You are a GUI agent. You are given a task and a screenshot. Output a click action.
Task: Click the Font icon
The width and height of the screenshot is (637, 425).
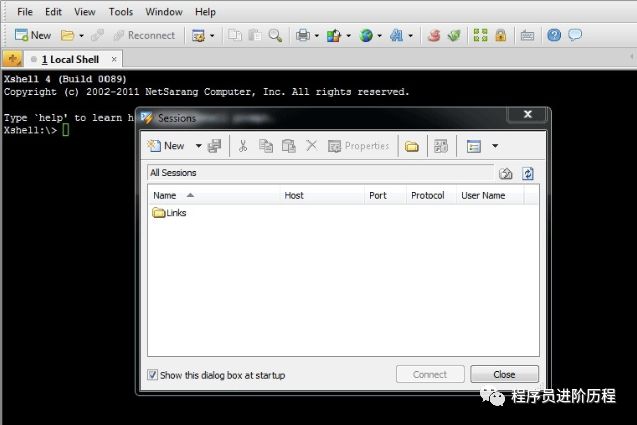[396, 35]
